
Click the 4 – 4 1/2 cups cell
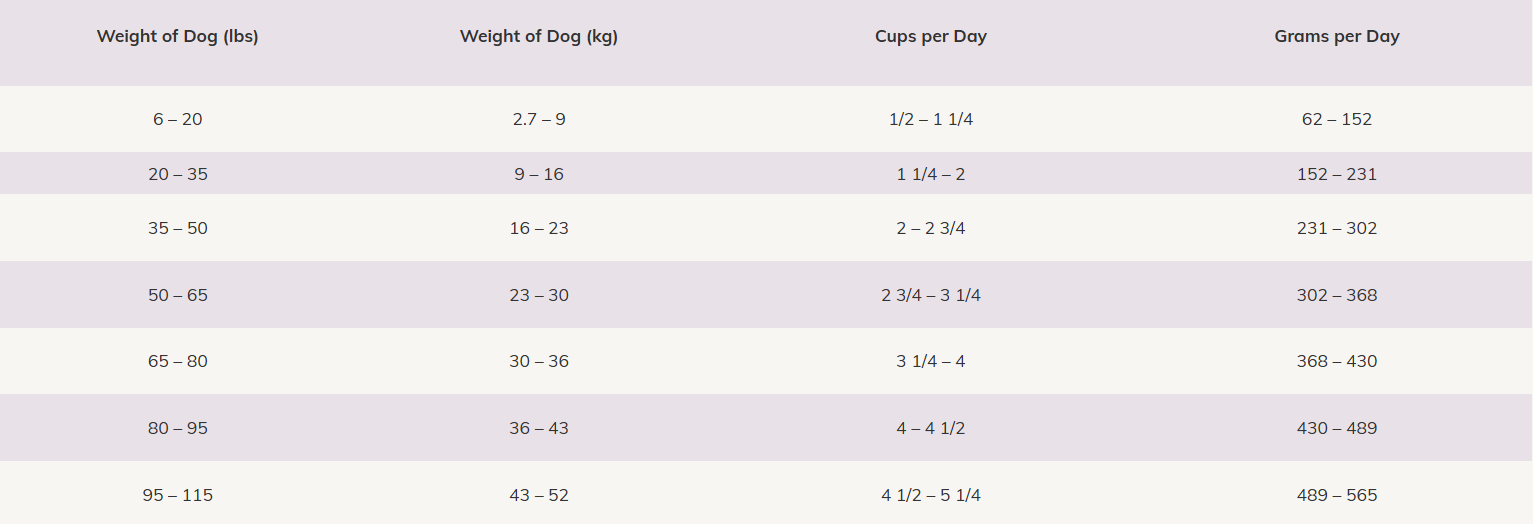point(930,428)
